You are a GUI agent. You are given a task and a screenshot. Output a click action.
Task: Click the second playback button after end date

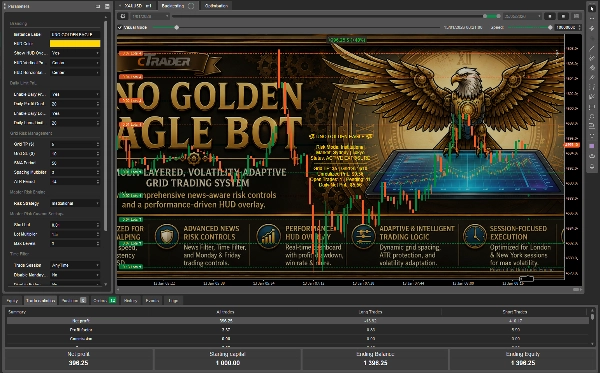click(563, 16)
